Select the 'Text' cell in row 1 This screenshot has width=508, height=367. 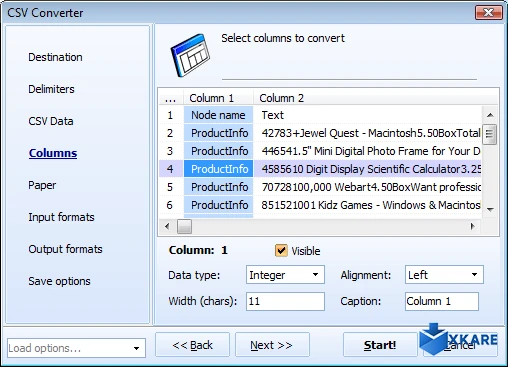pyautogui.click(x=367, y=115)
